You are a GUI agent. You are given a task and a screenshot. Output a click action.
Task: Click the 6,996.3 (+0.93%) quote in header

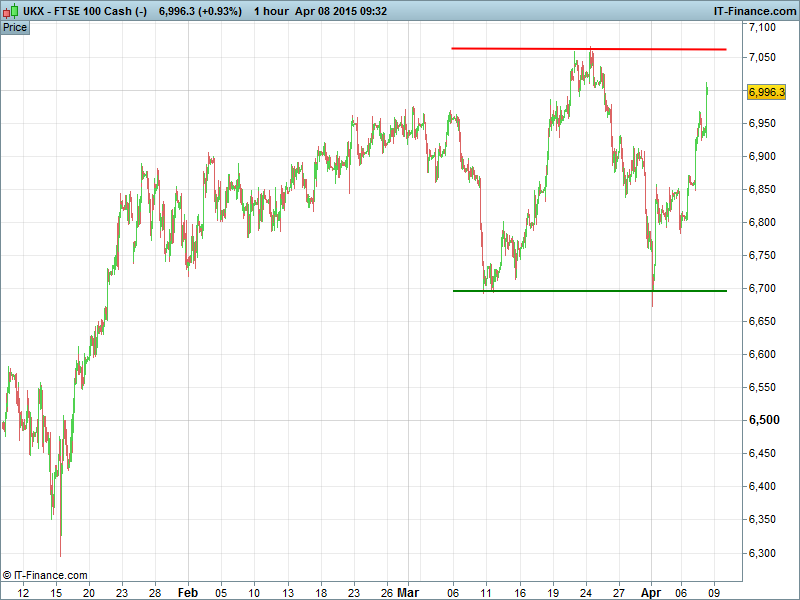[x=200, y=10]
